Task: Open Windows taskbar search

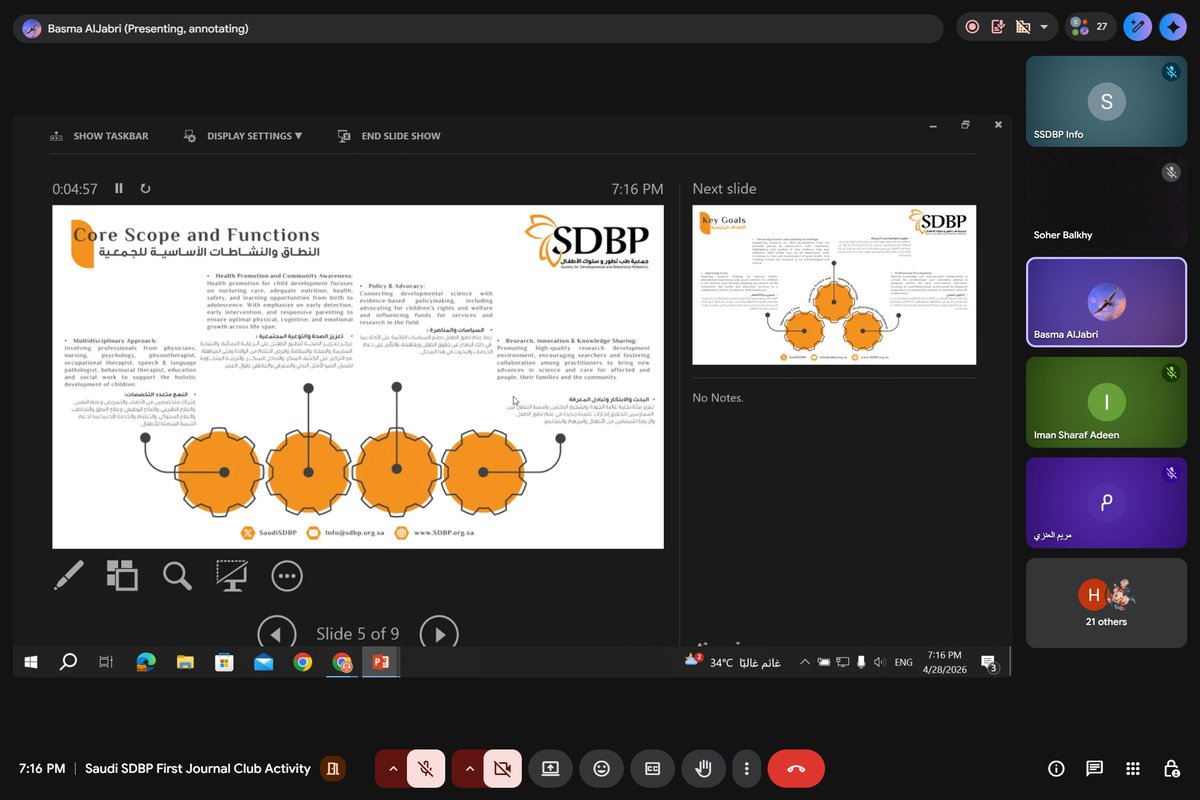Action: pyautogui.click(x=68, y=662)
